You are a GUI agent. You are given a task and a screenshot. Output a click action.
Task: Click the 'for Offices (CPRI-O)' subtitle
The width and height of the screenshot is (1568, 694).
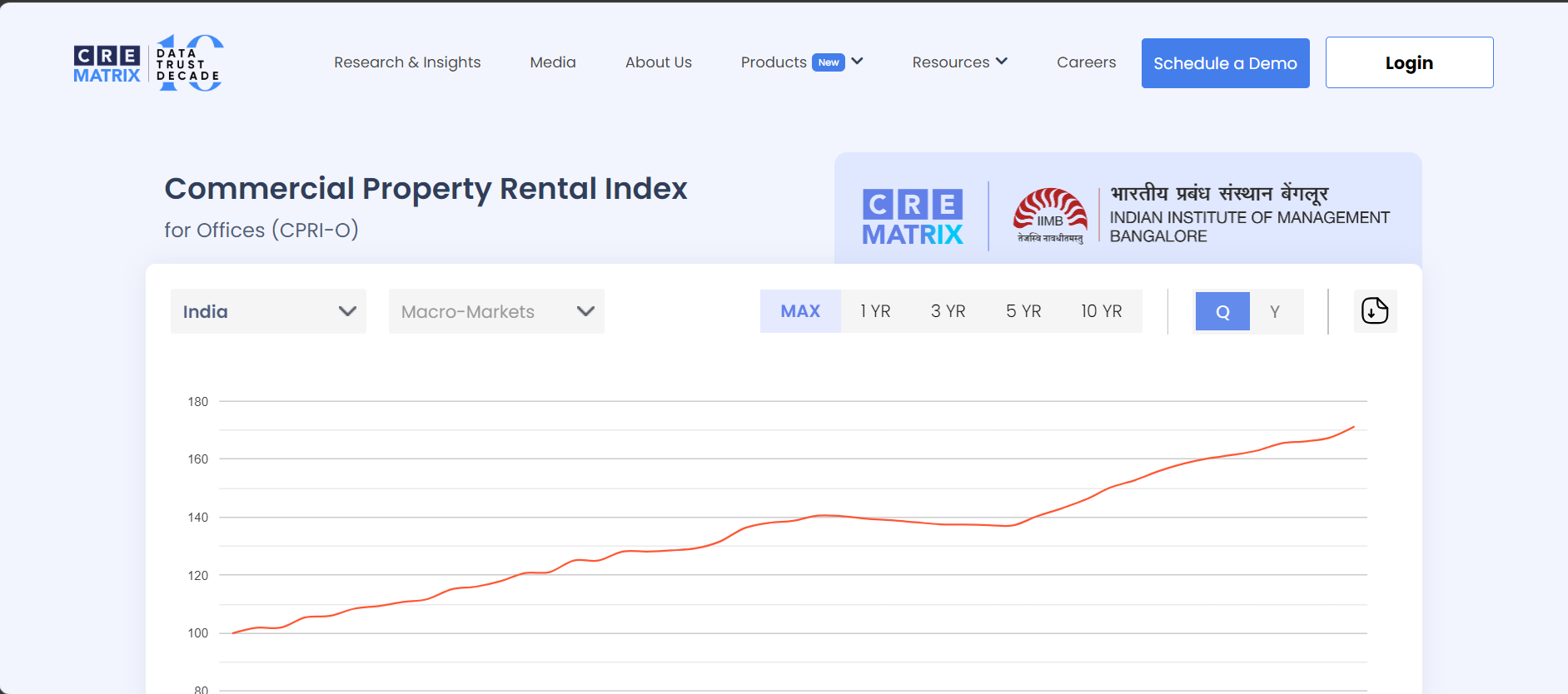261,230
